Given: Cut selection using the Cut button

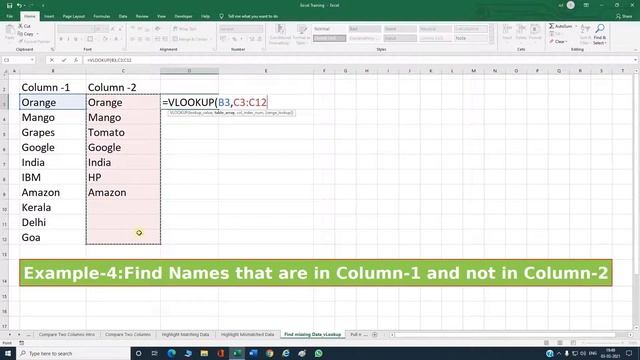Looking at the screenshot, I should (24, 26).
